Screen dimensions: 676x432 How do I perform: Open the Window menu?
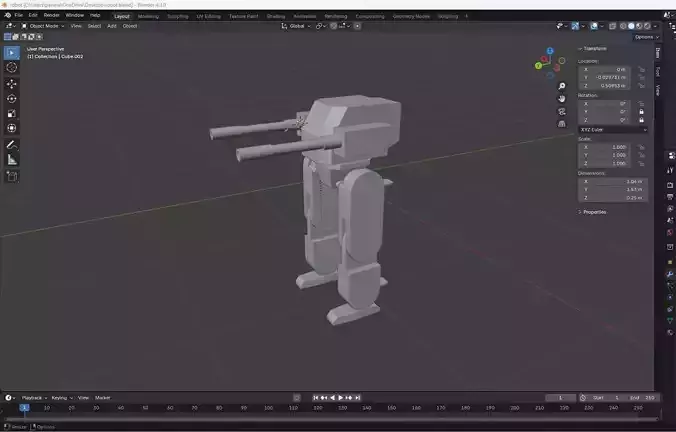point(75,15)
